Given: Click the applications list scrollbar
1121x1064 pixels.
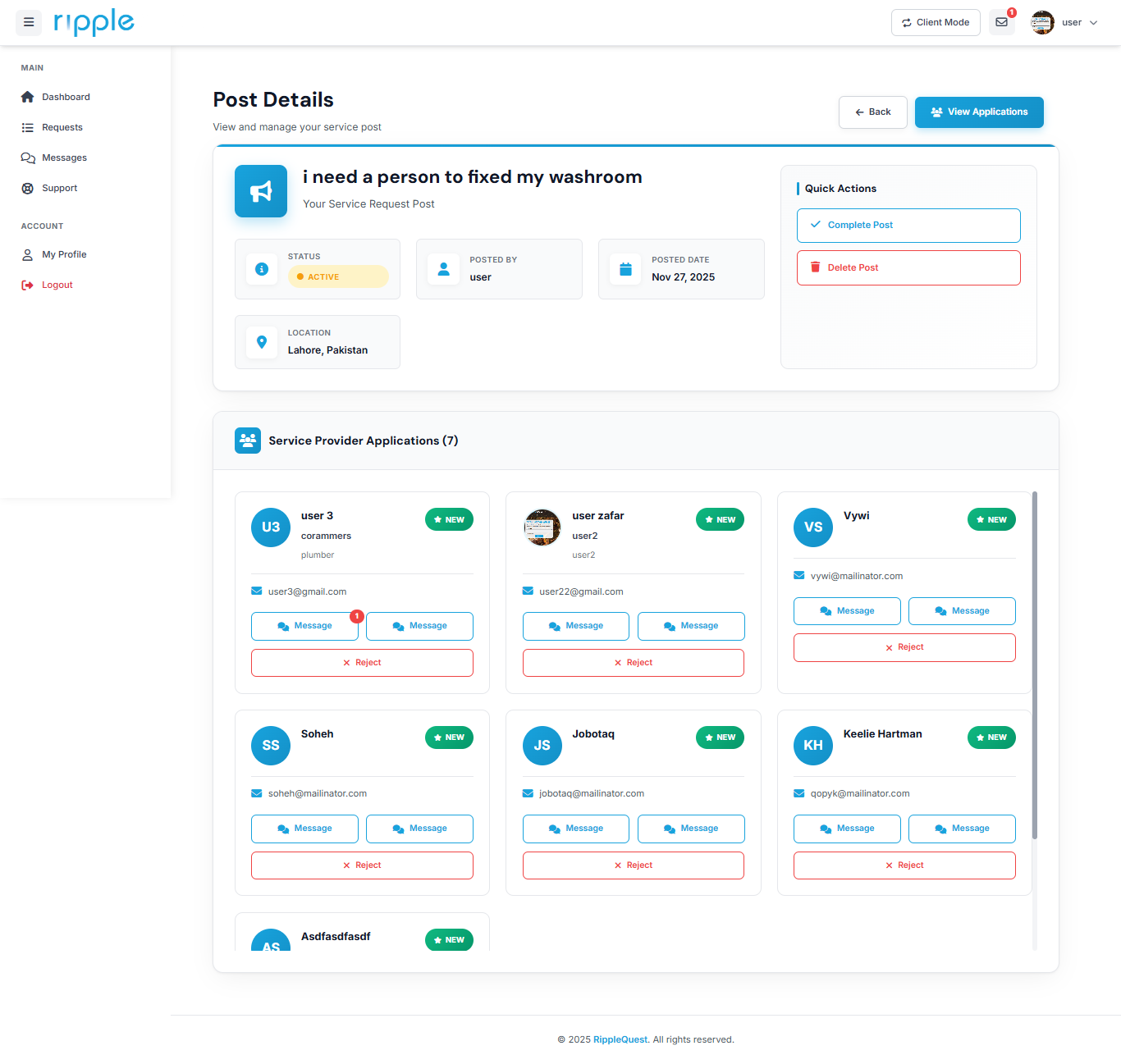Looking at the screenshot, I should click(1035, 664).
